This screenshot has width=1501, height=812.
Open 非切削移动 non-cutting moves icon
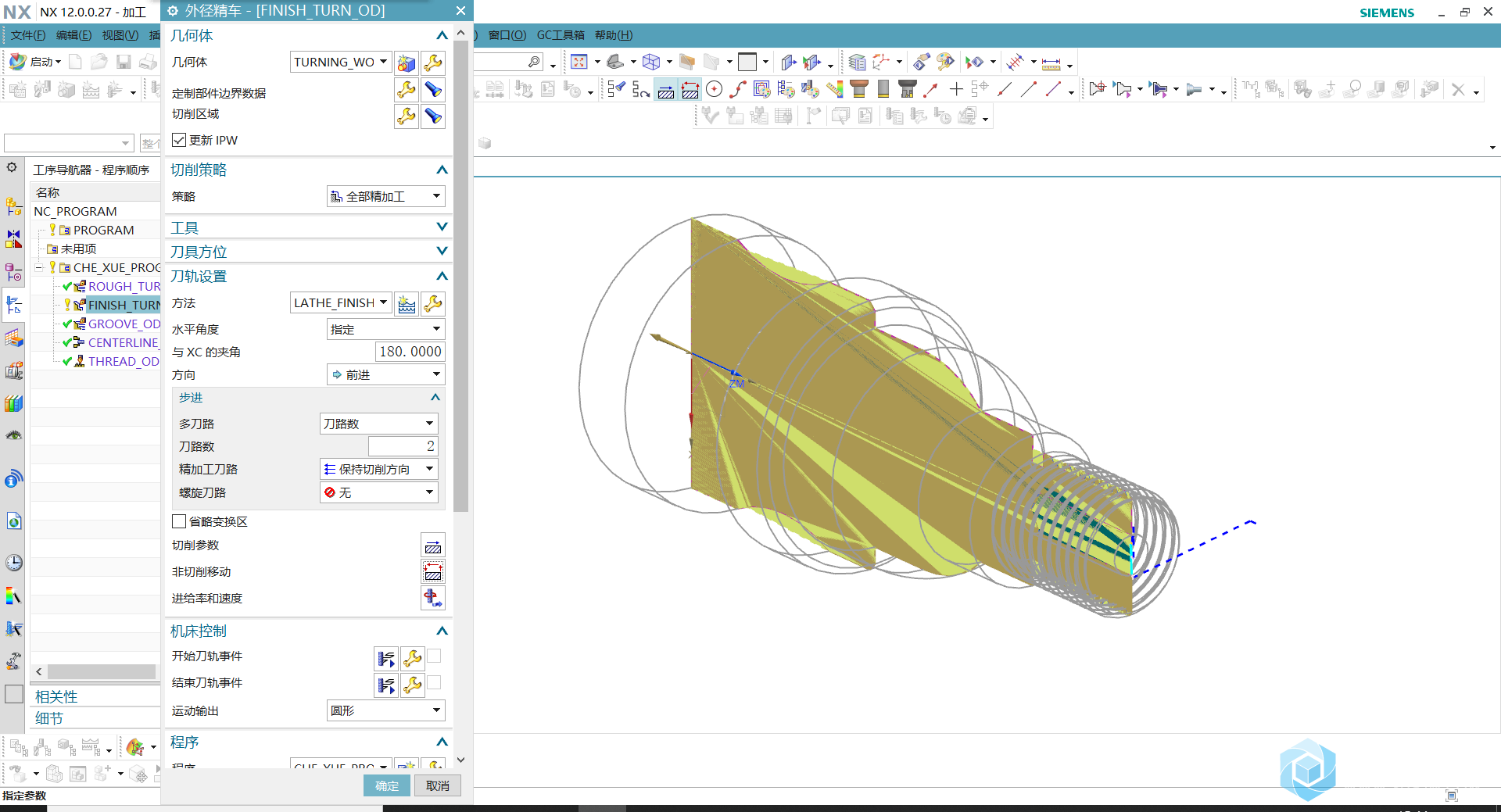[x=433, y=572]
